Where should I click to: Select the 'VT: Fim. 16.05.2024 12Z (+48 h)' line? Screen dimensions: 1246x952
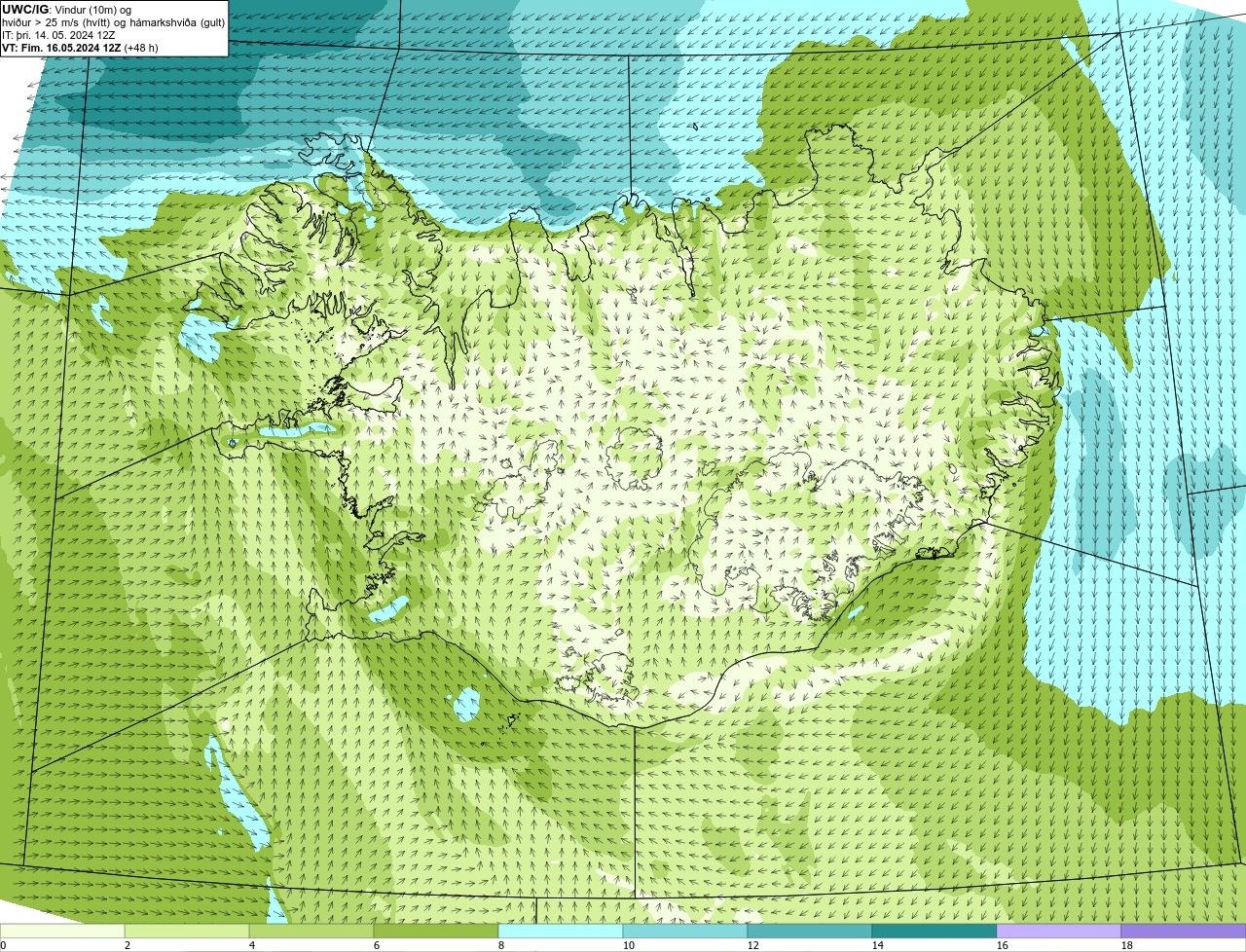[x=81, y=48]
